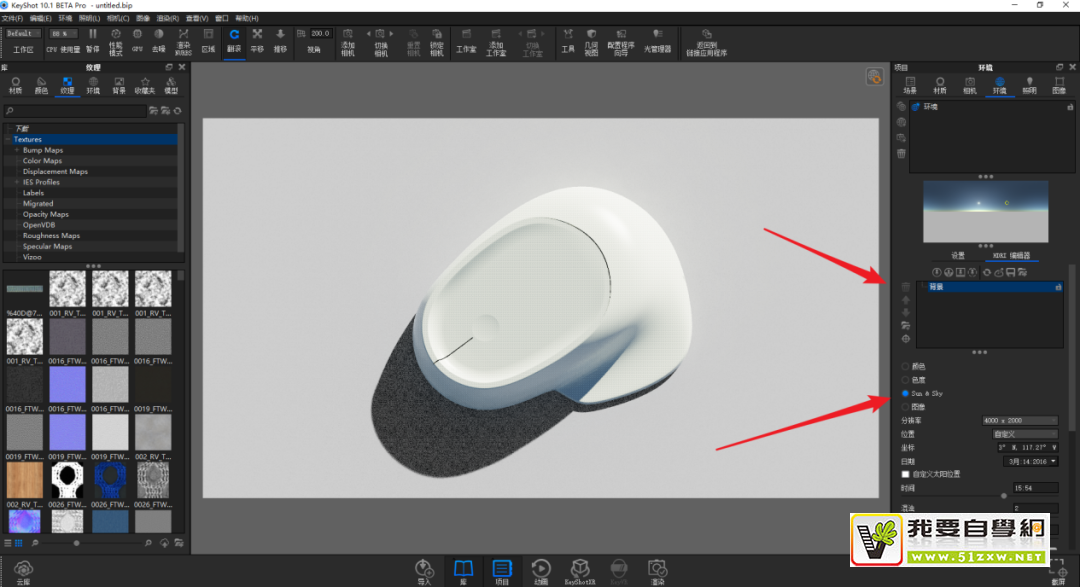This screenshot has height=587, width=1080.
Task: Collapse the Textures tree node
Action: tap(8, 139)
